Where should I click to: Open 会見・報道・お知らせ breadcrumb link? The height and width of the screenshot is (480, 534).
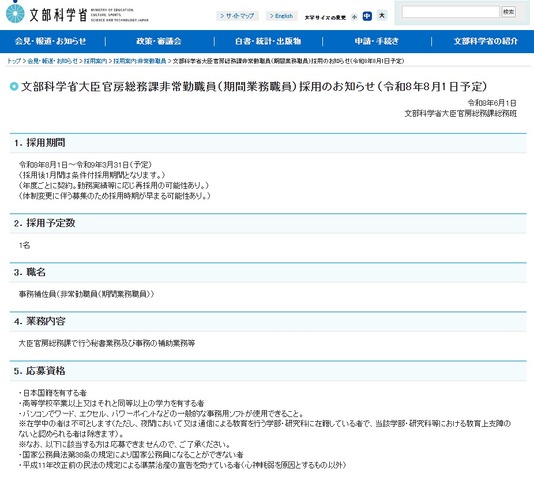[52, 61]
